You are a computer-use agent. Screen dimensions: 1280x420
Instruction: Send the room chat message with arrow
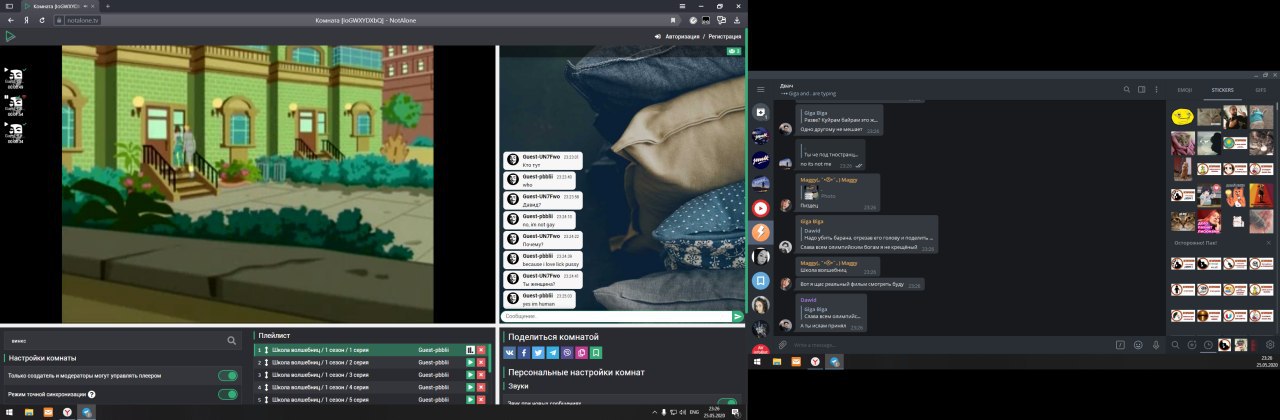738,316
